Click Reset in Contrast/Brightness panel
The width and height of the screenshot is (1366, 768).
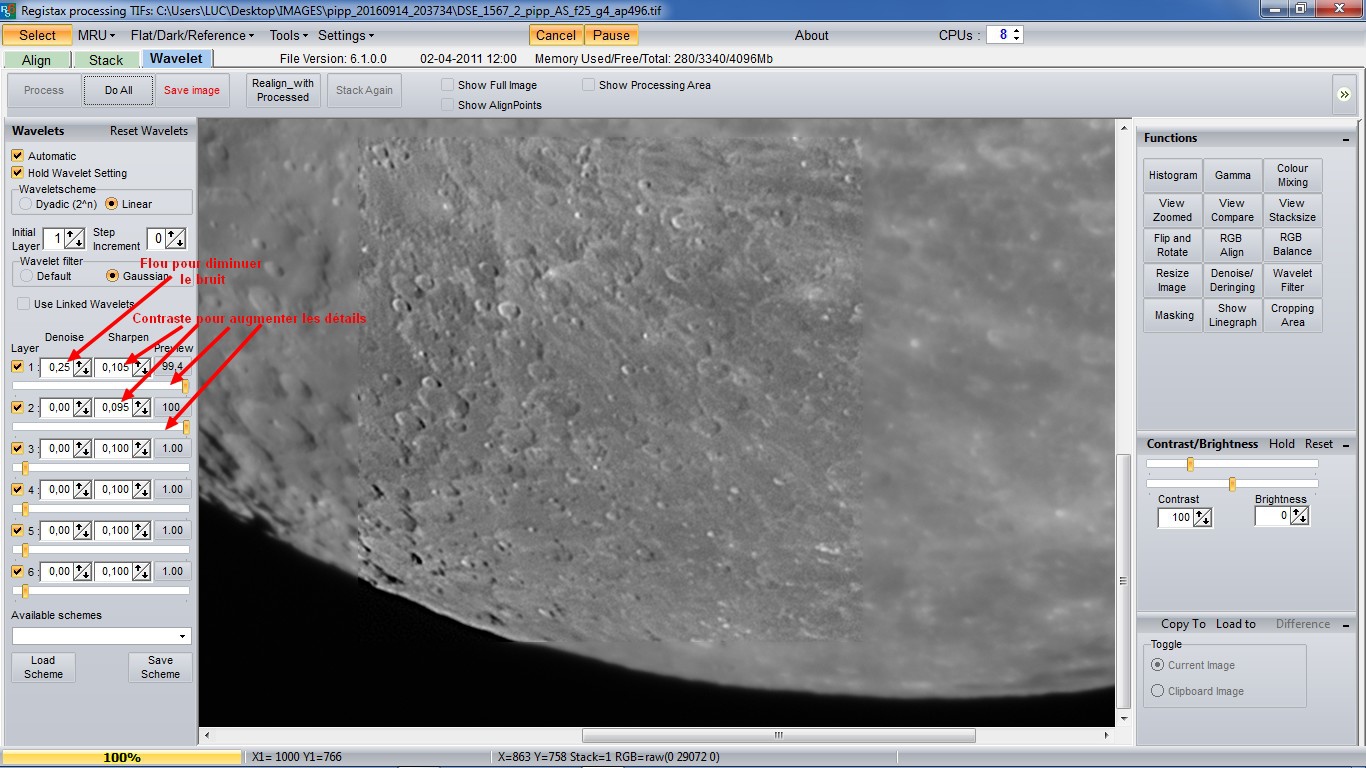(x=1319, y=444)
